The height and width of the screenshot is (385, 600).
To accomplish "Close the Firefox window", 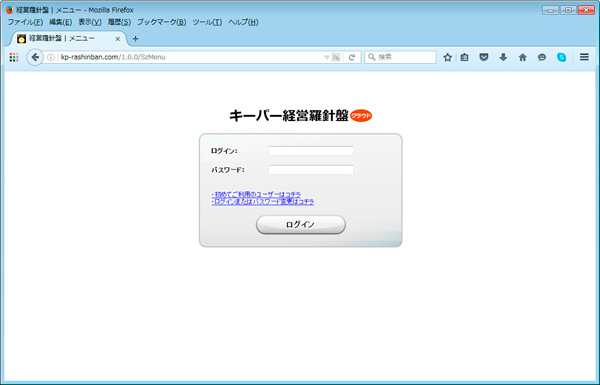I will pos(586,10).
